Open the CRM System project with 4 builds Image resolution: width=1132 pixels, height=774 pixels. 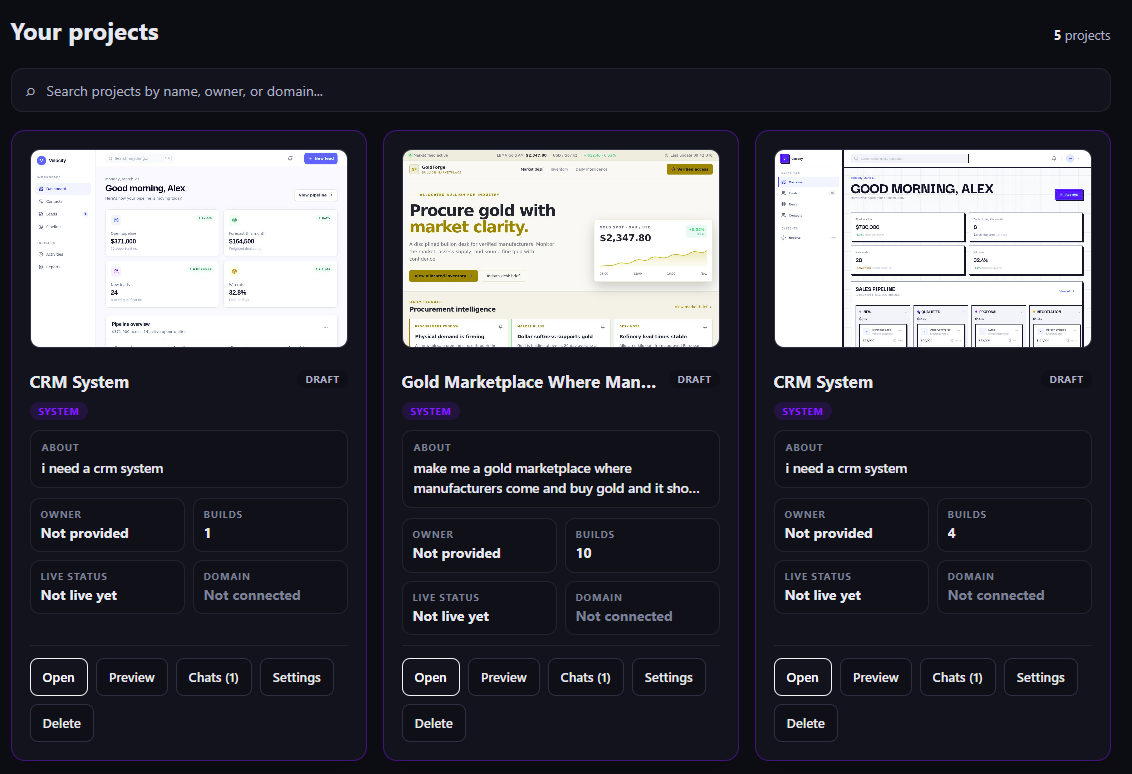pos(803,677)
